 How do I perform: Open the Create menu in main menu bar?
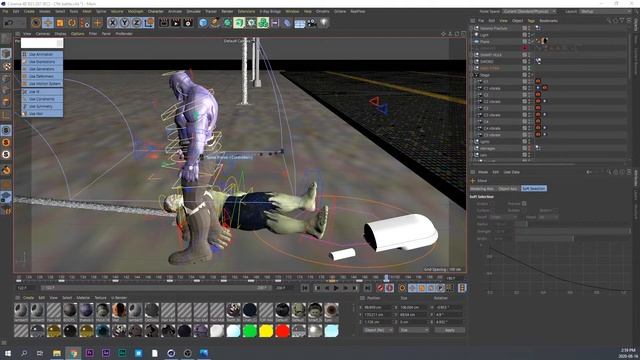(29, 11)
